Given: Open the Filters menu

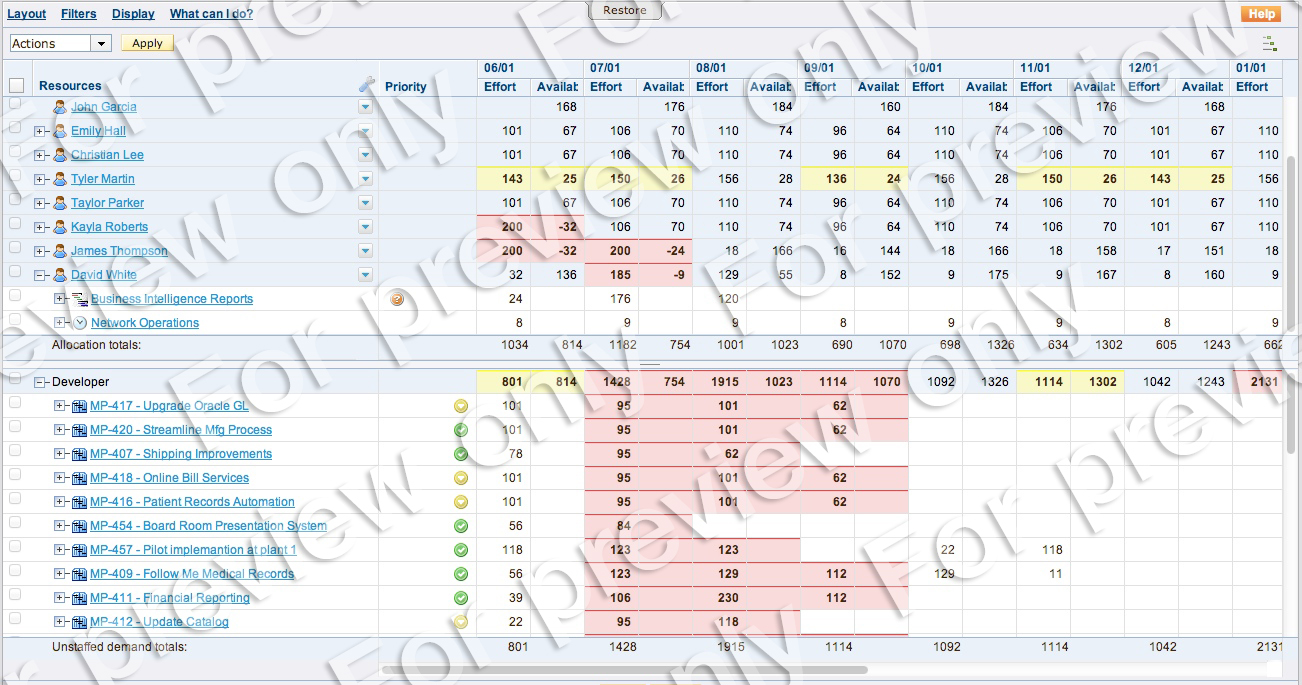Looking at the screenshot, I should point(78,14).
